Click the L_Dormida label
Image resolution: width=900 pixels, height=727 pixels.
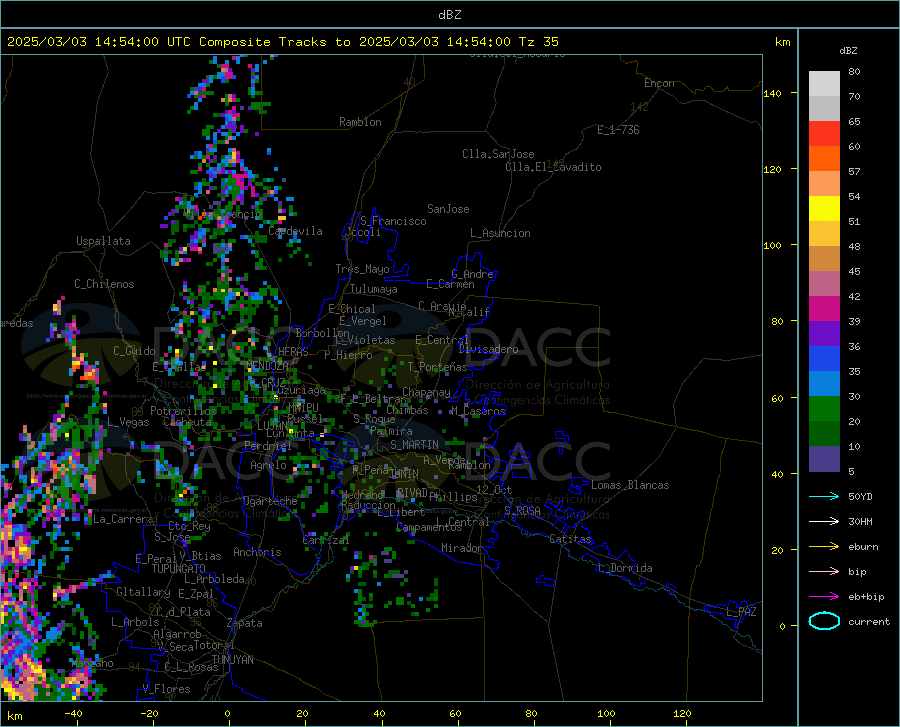tap(625, 568)
